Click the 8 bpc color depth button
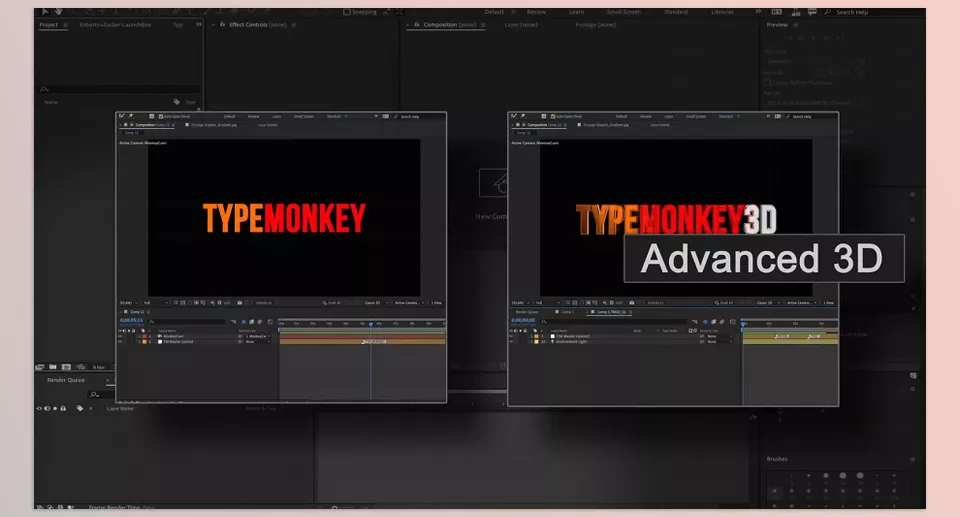Screen dimensions: 960x517 click(99, 367)
